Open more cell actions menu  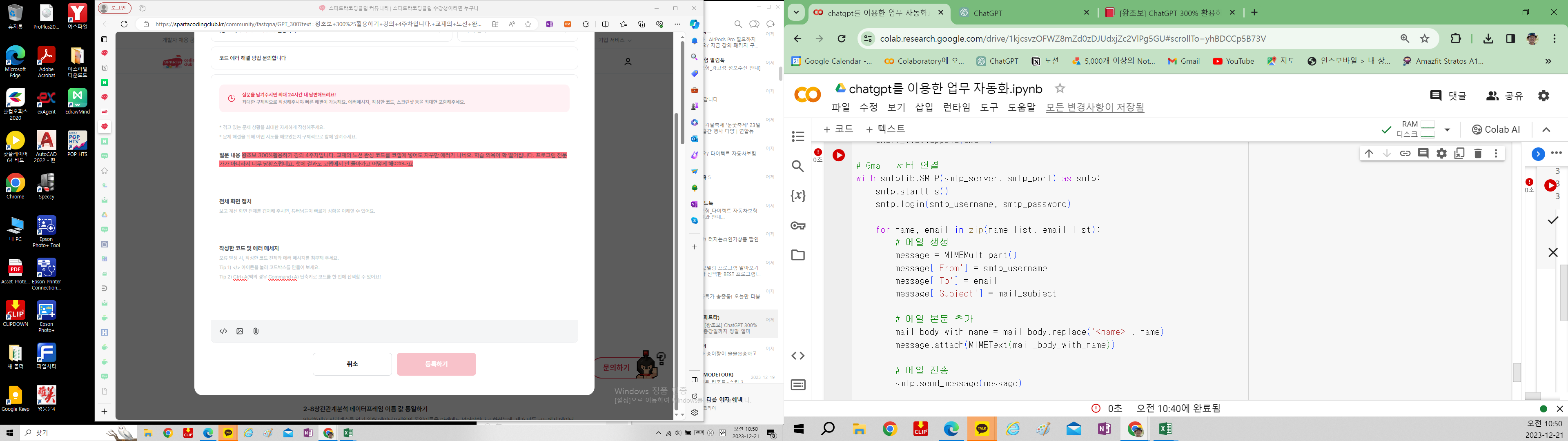[1496, 154]
